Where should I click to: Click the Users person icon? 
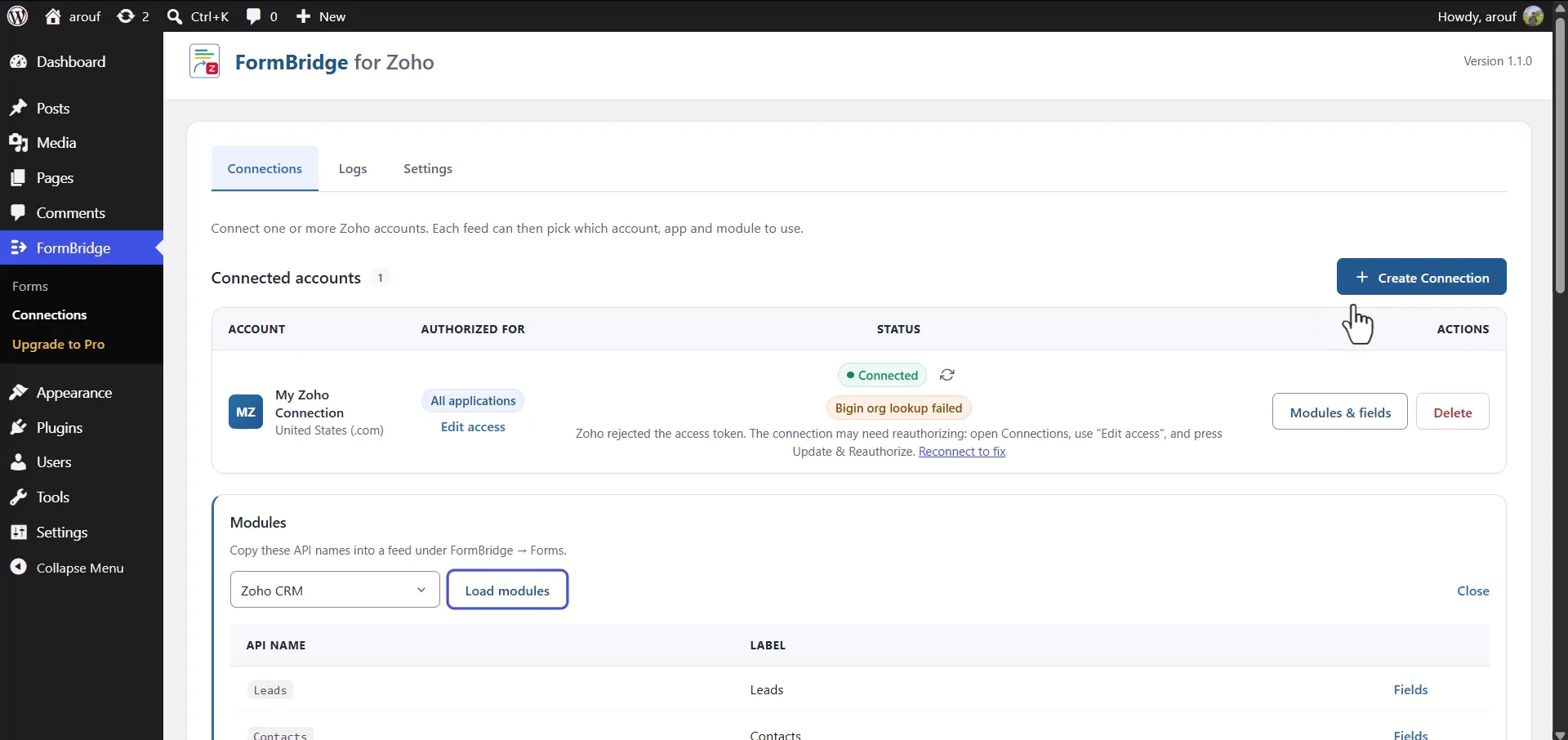18,462
